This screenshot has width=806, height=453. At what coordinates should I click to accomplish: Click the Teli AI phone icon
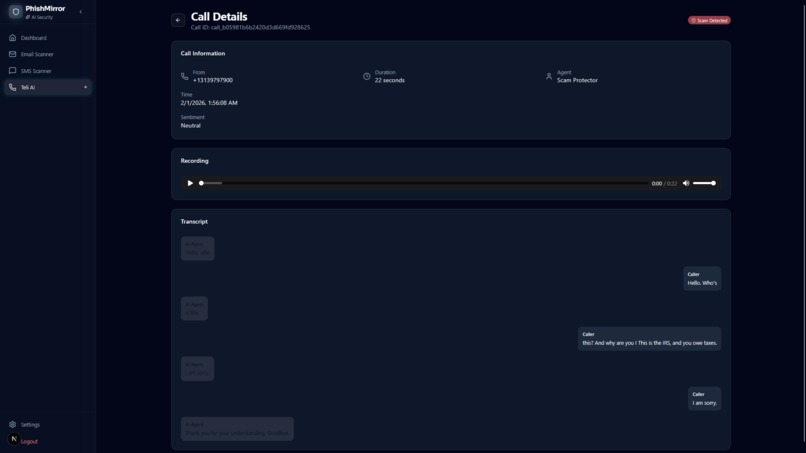(x=12, y=87)
